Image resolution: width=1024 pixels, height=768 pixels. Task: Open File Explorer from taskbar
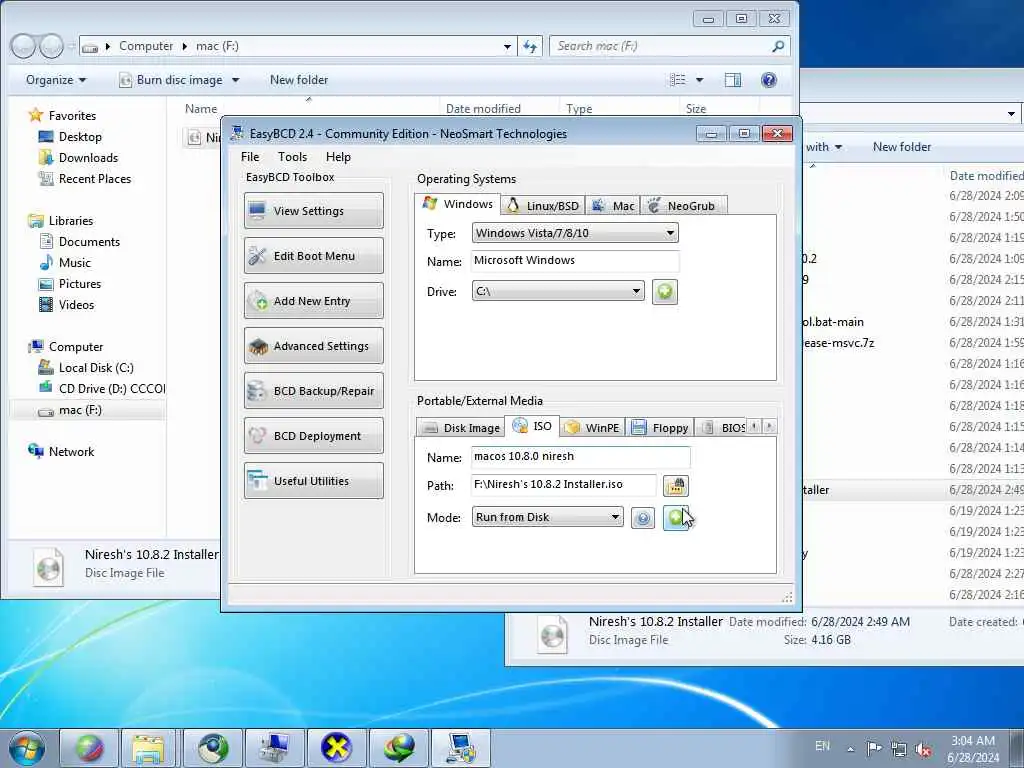(x=148, y=748)
